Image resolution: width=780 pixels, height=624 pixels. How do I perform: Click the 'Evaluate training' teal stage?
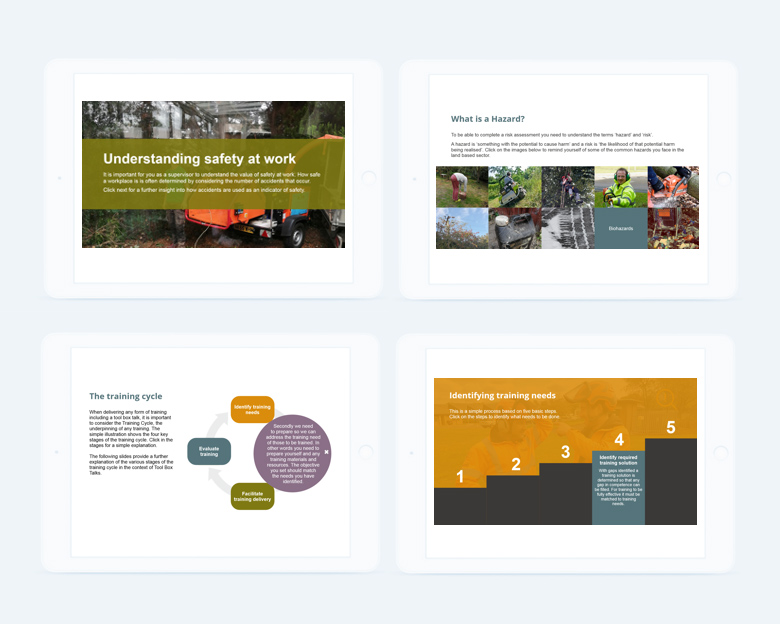tap(209, 451)
